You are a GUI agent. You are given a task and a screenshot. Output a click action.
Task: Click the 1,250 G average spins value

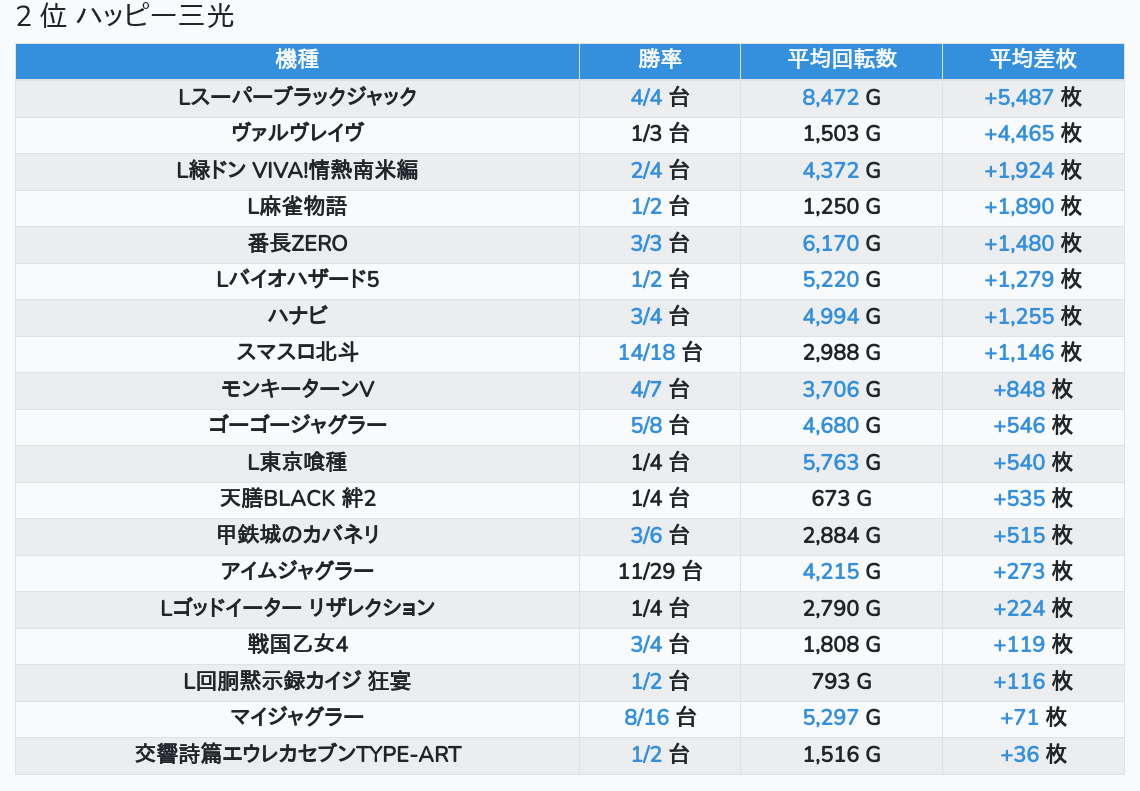click(x=841, y=206)
